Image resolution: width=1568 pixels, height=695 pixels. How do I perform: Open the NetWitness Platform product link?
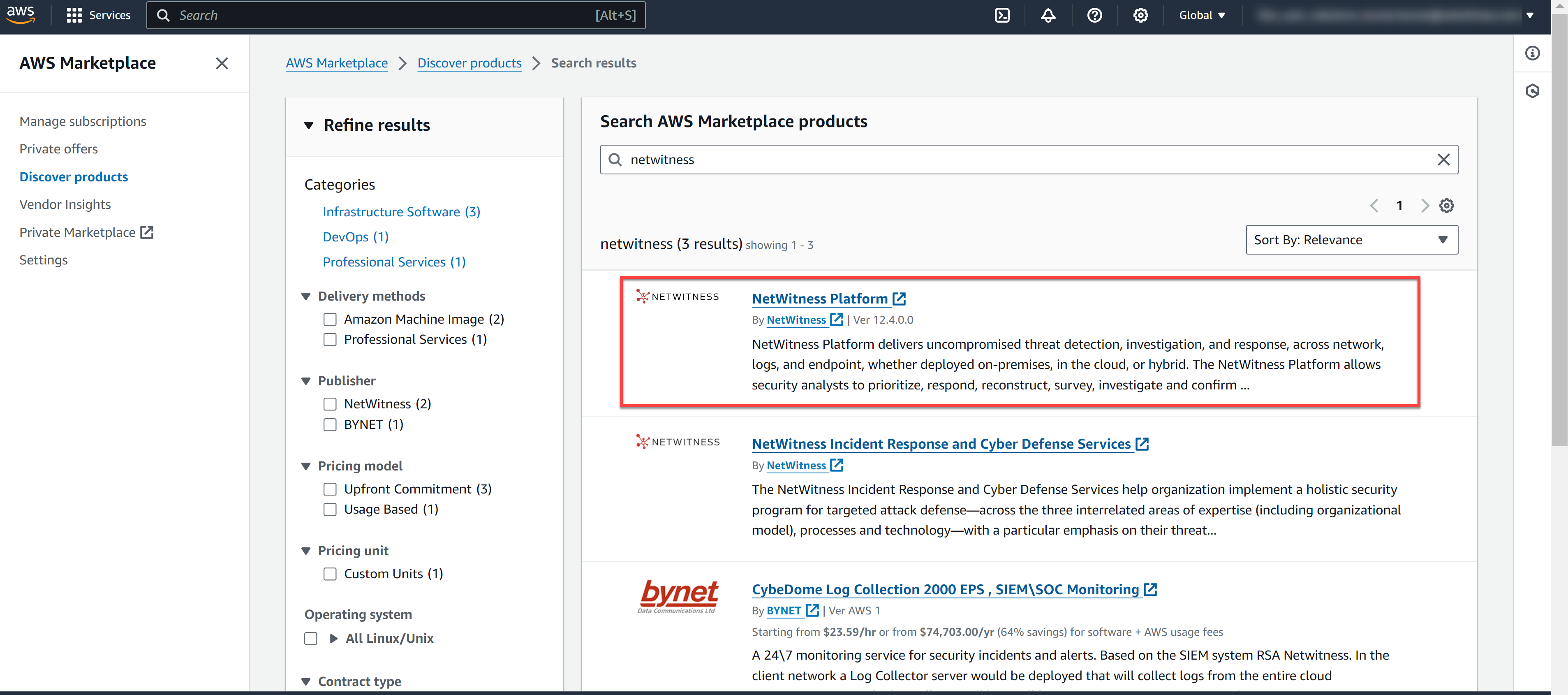tap(819, 299)
